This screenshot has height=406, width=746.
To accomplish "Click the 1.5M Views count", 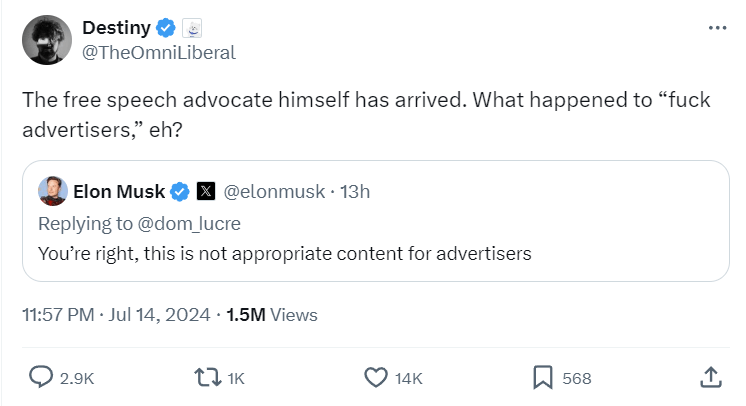I will coord(272,315).
